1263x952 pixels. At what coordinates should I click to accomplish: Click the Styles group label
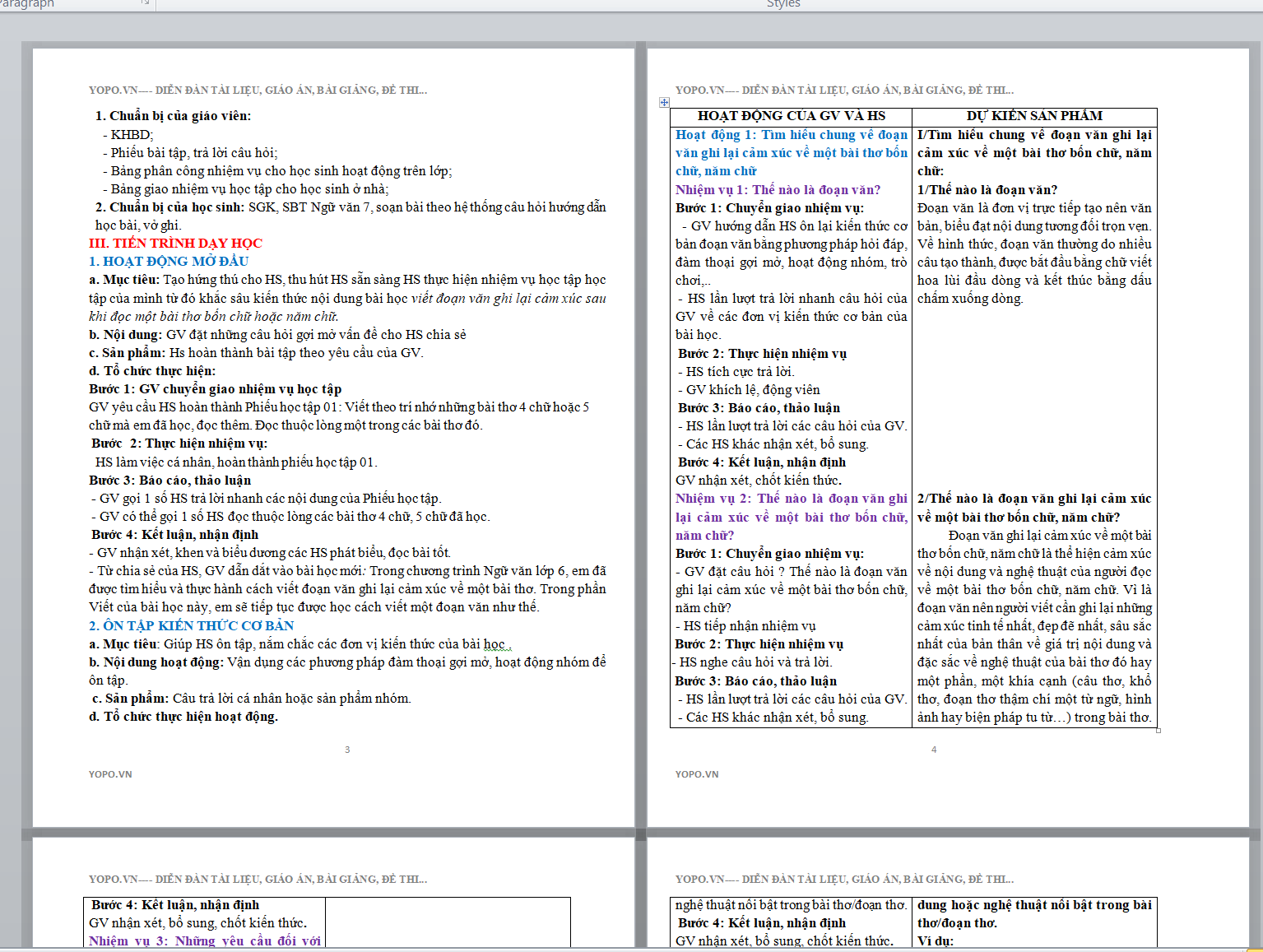(782, 4)
